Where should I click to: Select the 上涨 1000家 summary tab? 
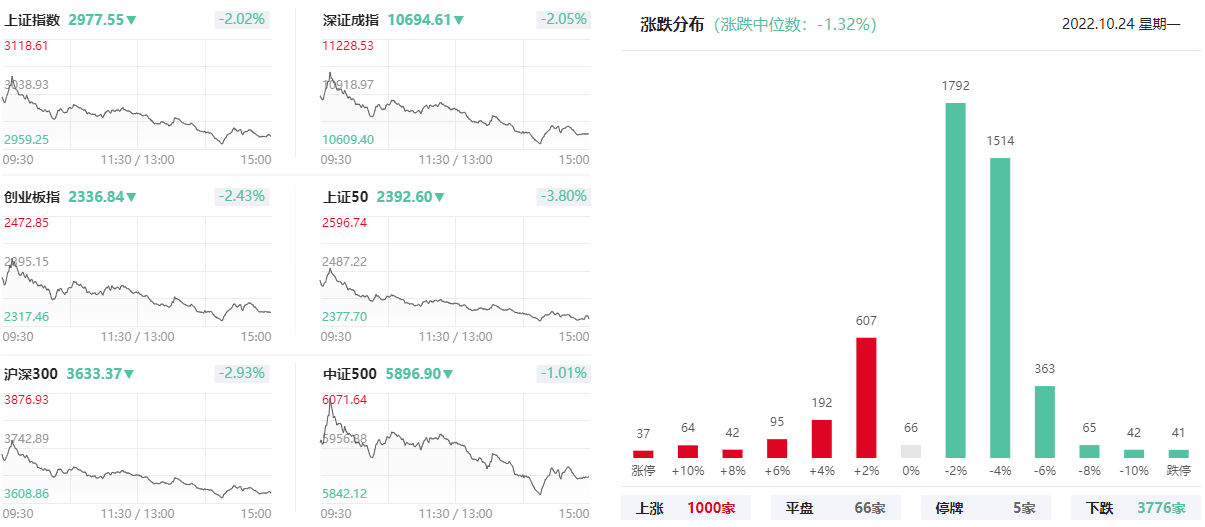[686, 508]
